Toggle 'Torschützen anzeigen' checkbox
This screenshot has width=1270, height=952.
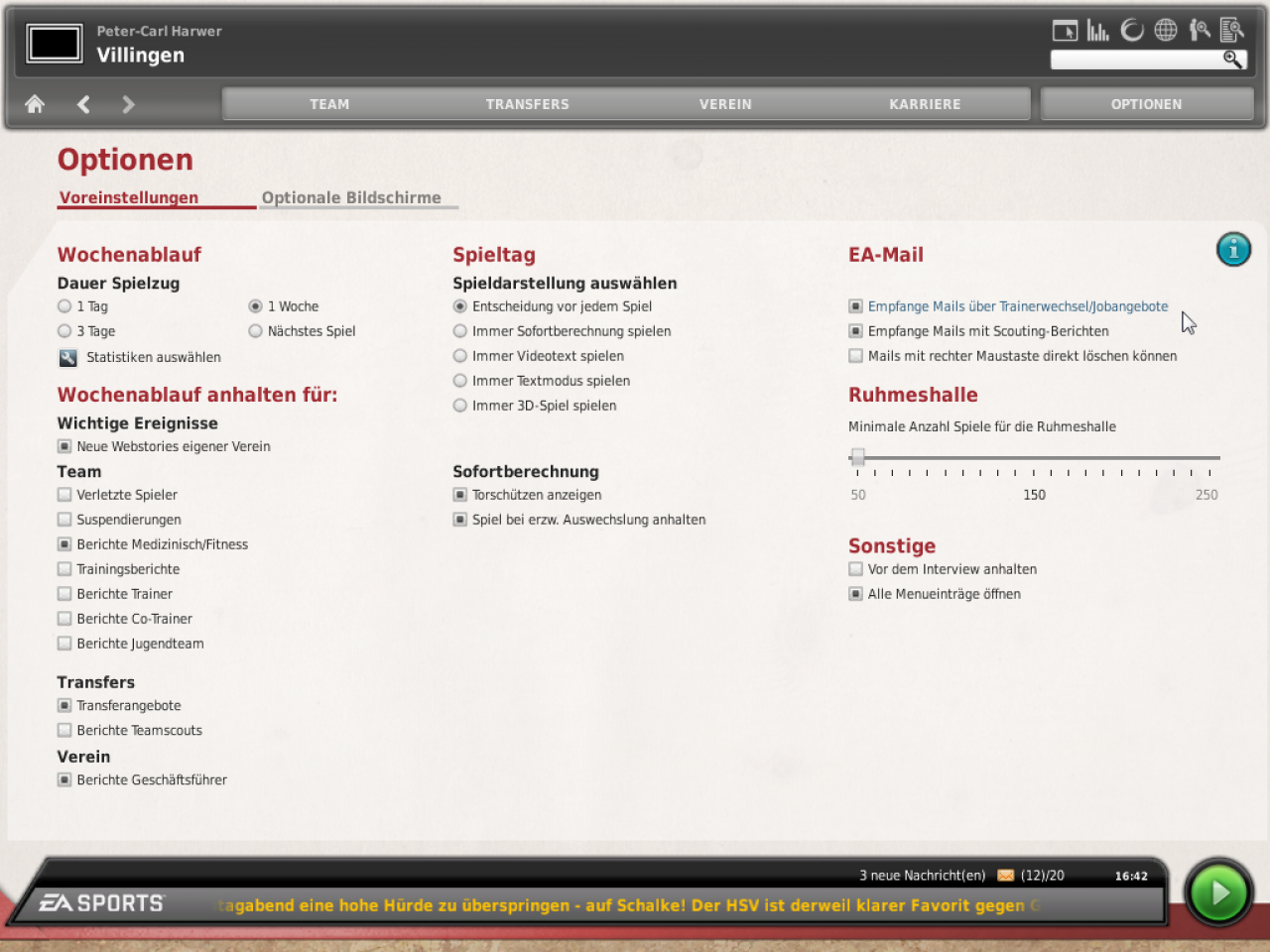460,495
